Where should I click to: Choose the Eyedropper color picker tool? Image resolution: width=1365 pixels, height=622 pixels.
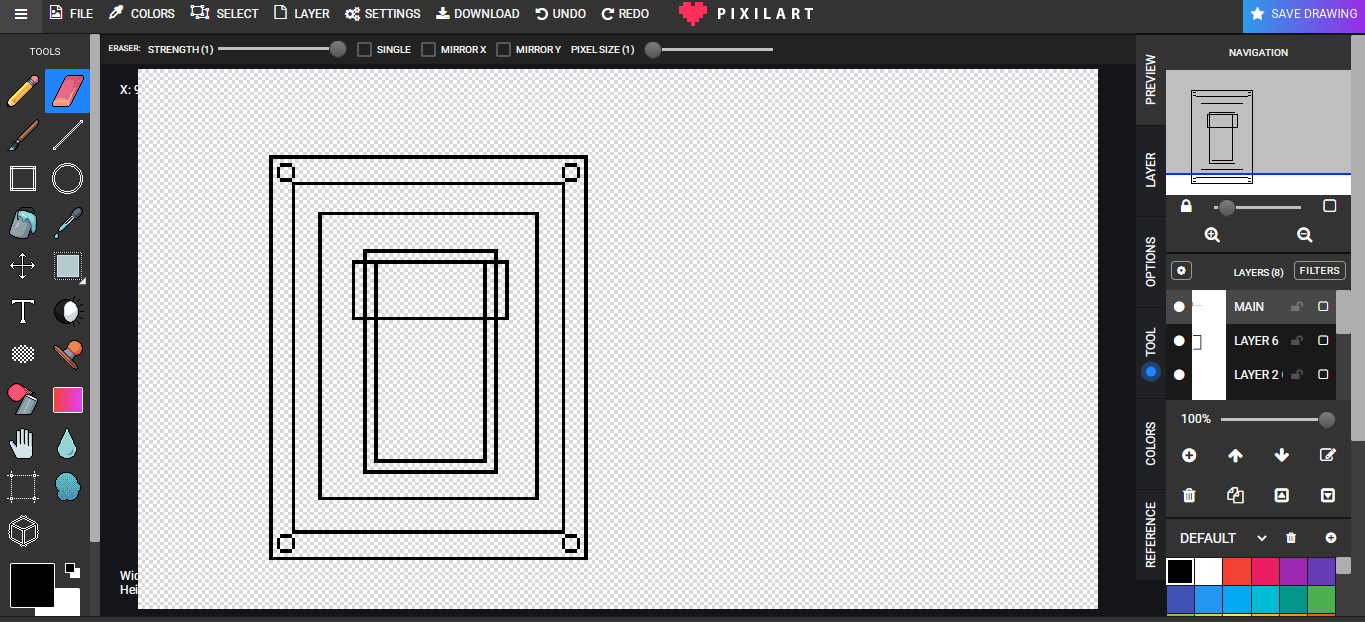[x=67, y=223]
